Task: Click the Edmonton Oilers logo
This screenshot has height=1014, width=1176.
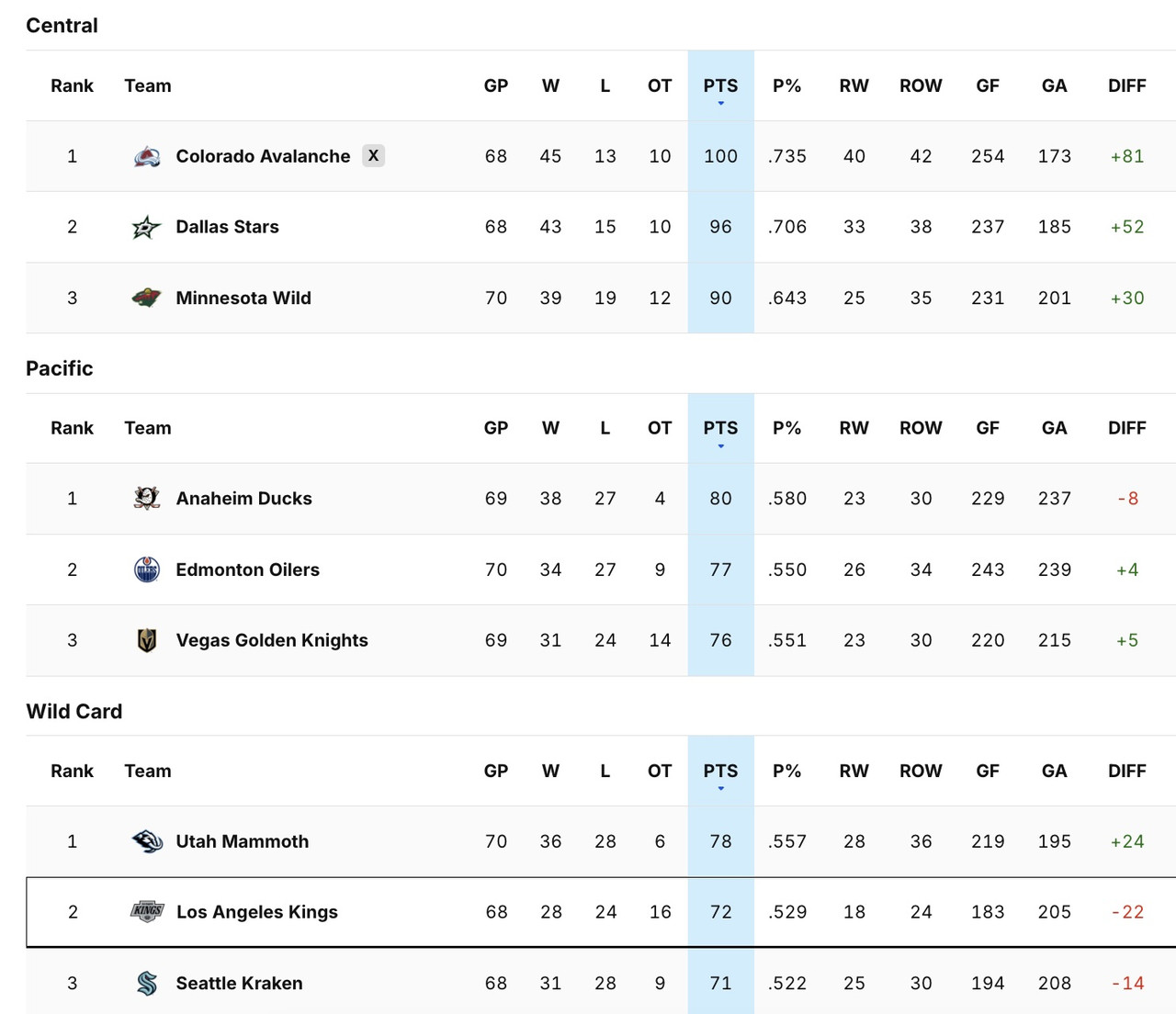Action: click(147, 569)
